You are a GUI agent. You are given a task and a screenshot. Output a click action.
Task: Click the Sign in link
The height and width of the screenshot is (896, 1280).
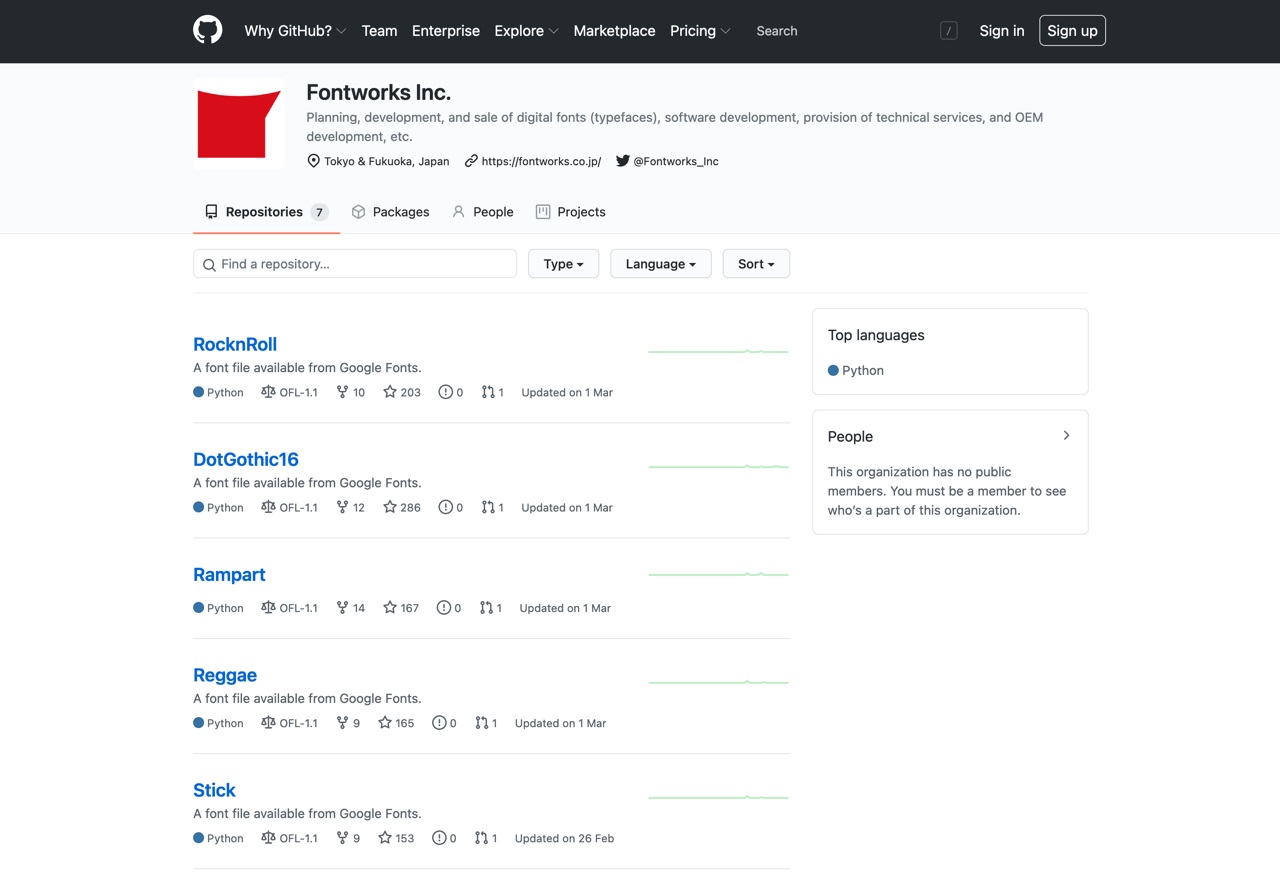(x=1002, y=31)
